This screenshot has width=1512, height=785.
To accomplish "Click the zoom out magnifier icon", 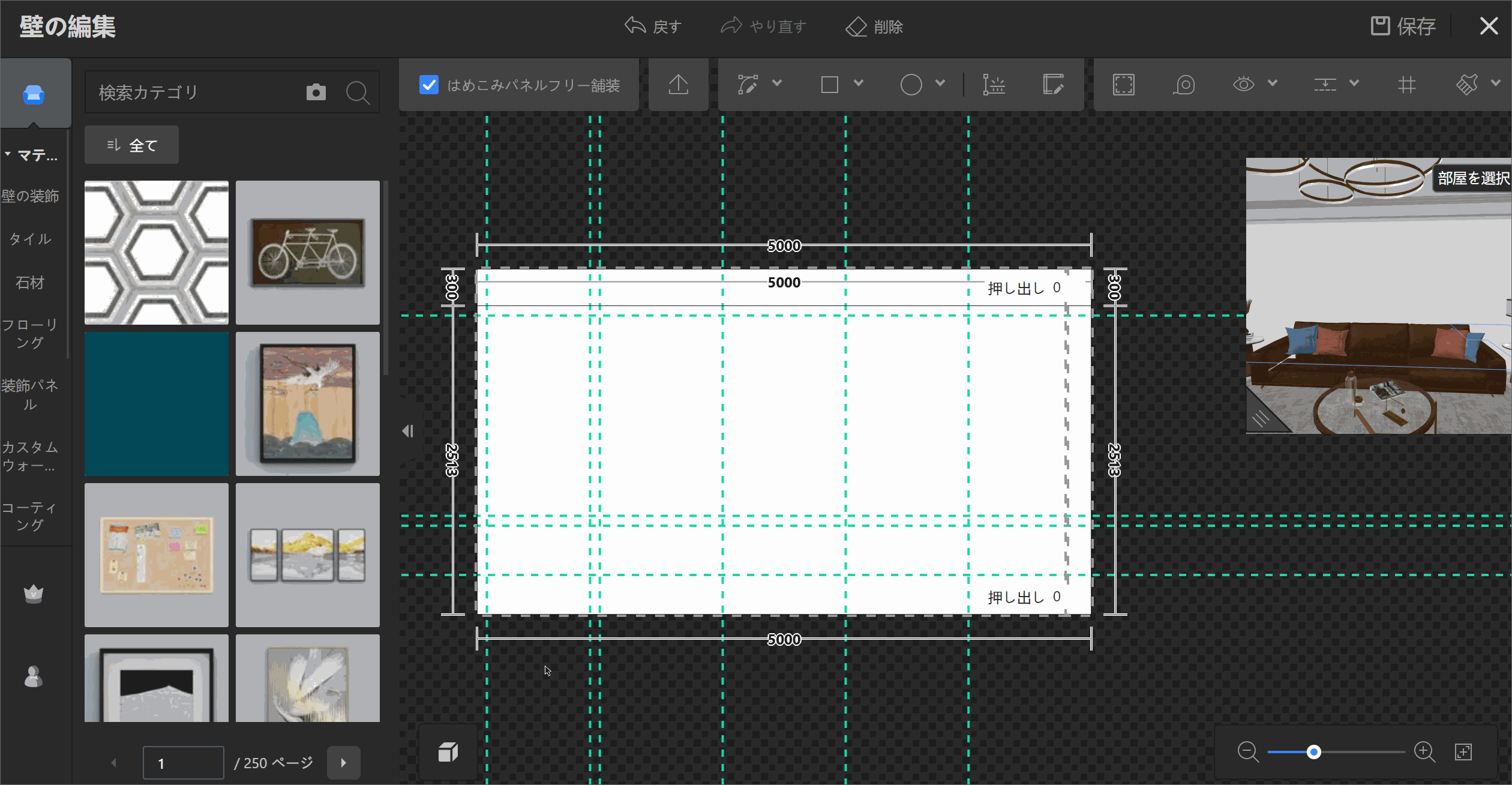I will (1248, 752).
